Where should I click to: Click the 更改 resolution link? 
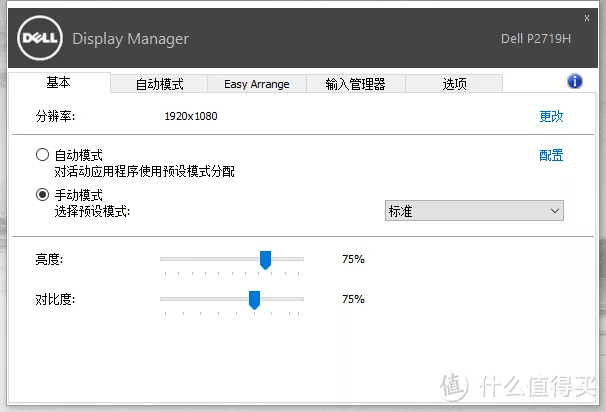[x=551, y=116]
